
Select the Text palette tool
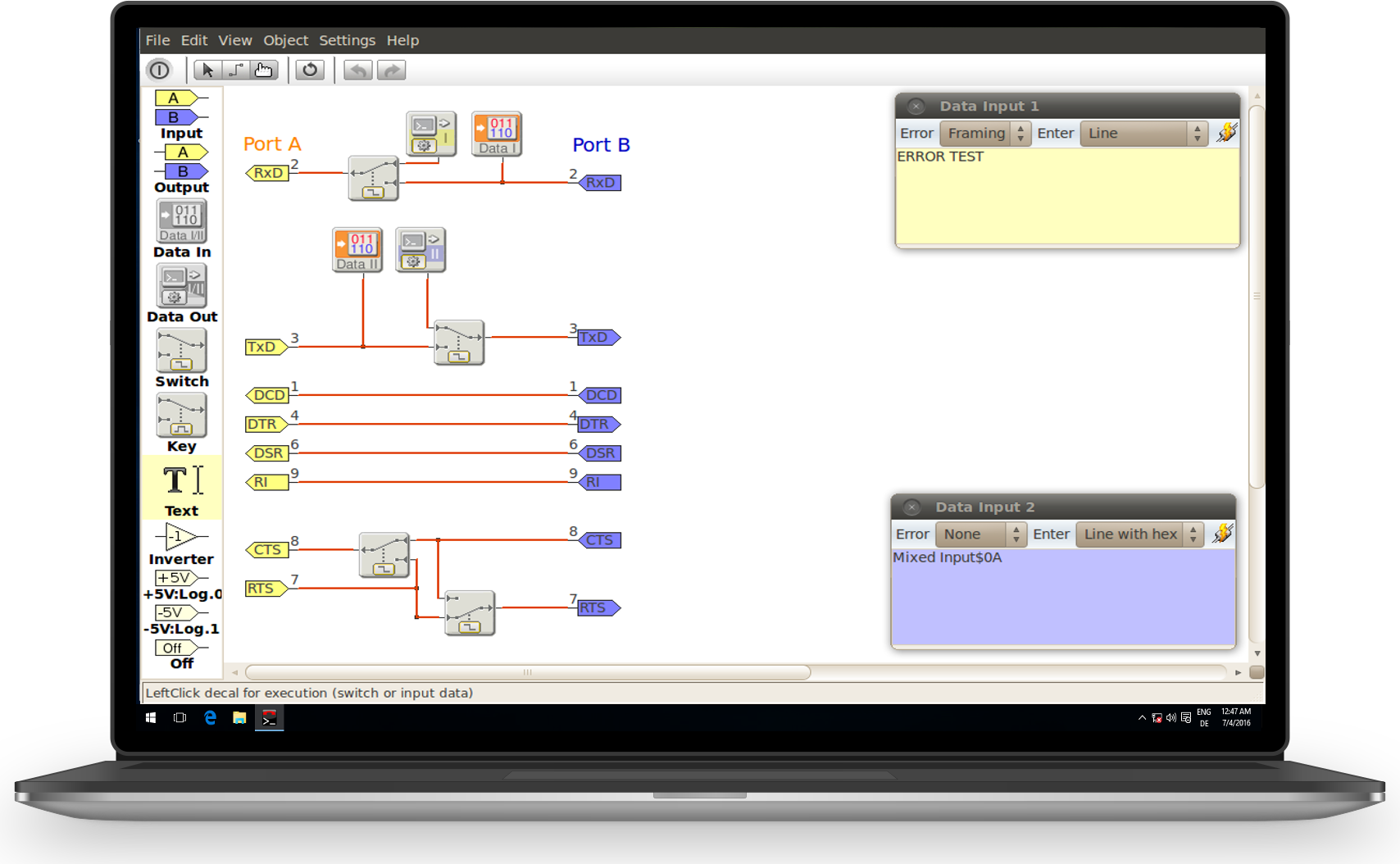click(x=182, y=489)
